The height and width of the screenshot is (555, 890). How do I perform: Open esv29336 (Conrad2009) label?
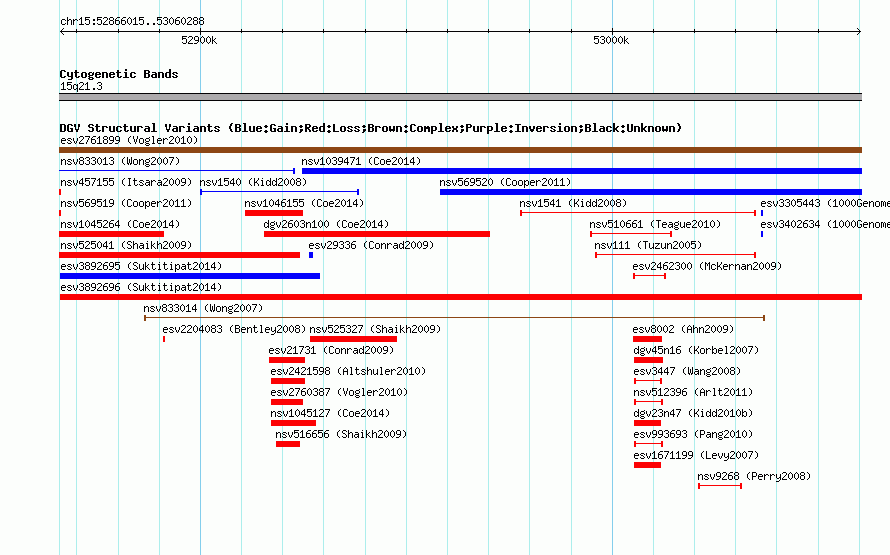371,245
